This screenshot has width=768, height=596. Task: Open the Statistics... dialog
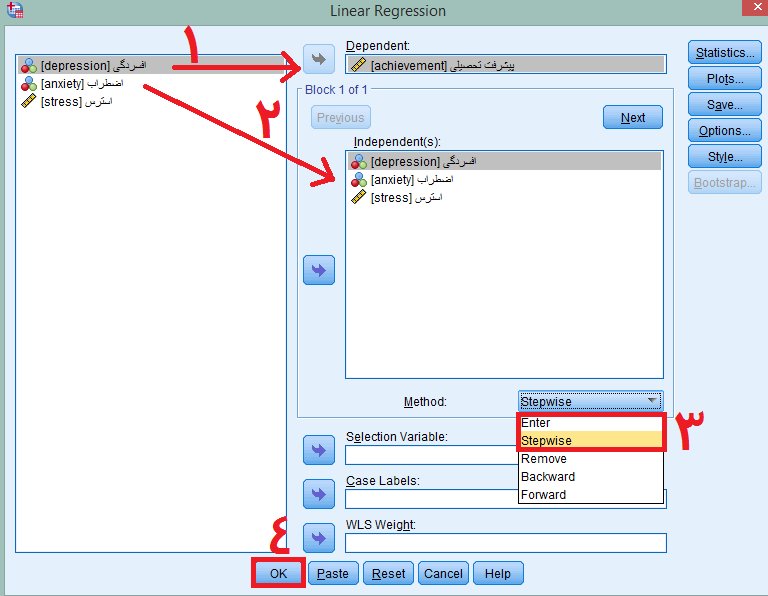(x=725, y=53)
